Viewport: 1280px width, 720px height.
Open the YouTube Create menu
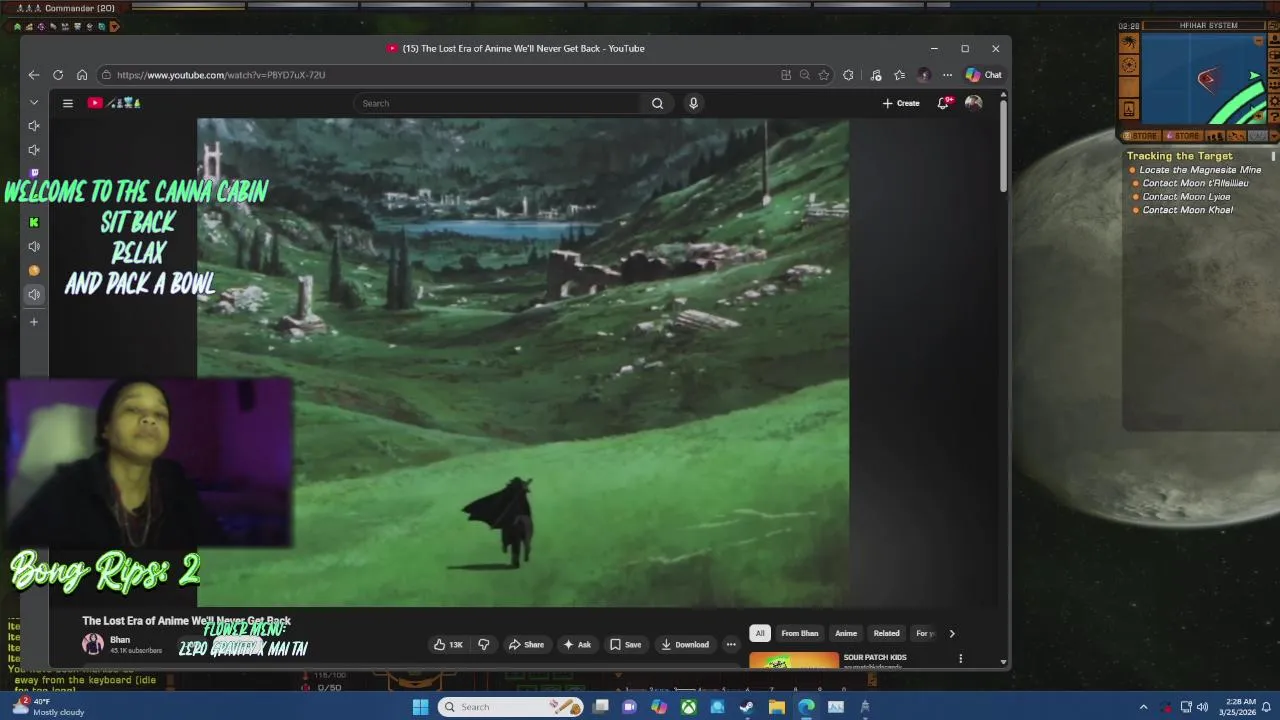pos(901,103)
